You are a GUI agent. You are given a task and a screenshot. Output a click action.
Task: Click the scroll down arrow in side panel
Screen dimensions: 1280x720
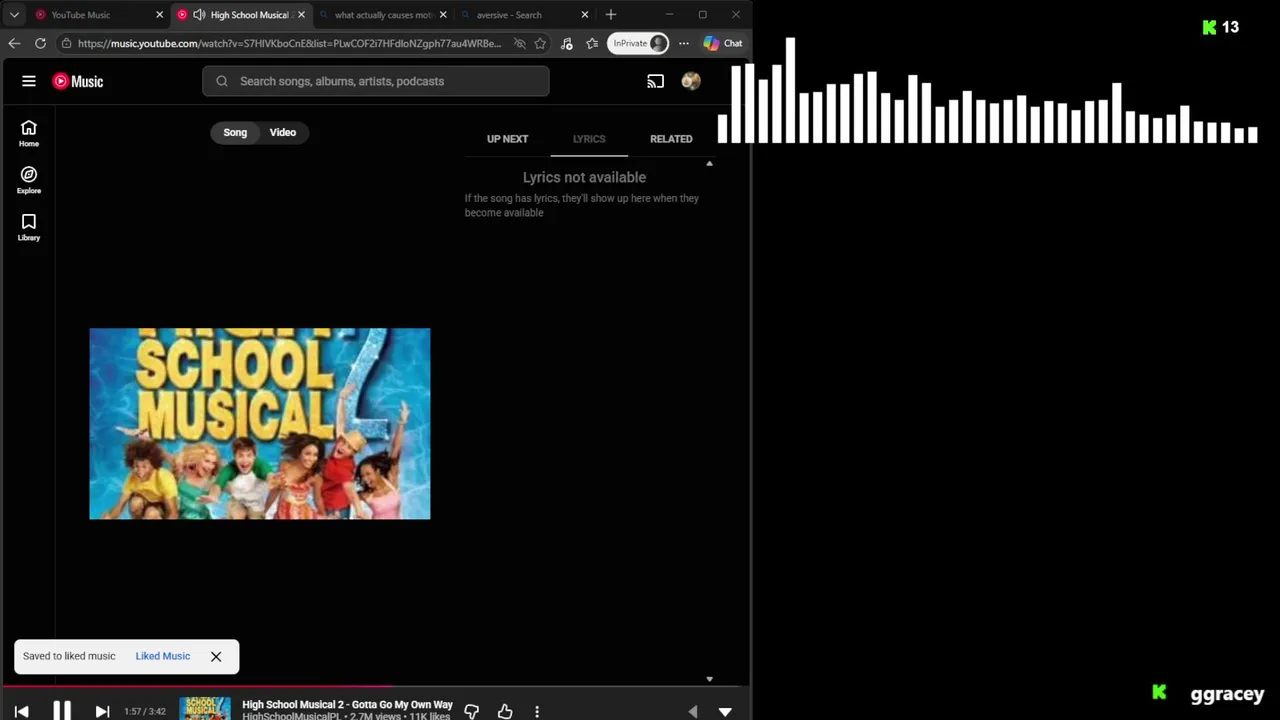[709, 679]
